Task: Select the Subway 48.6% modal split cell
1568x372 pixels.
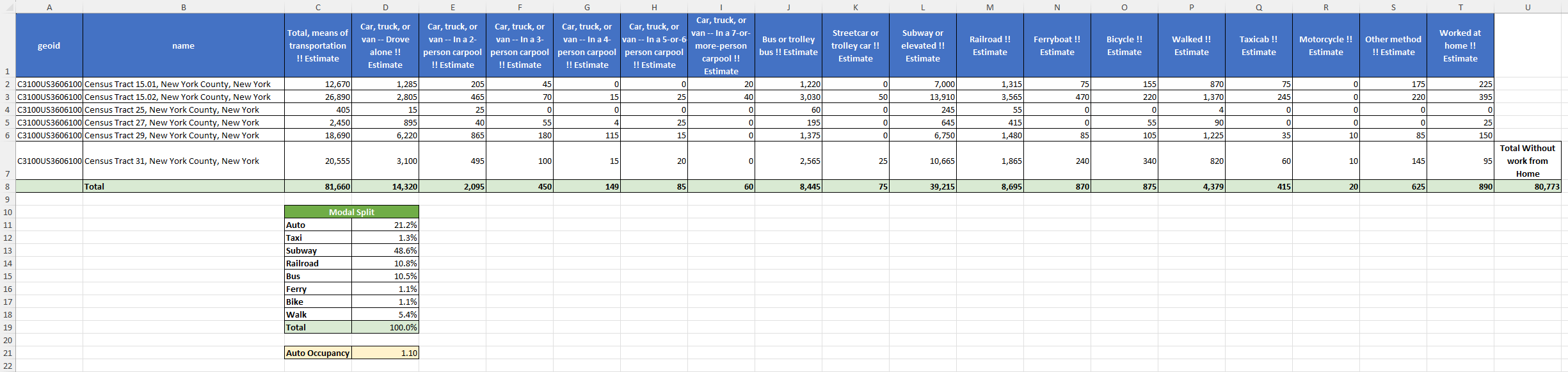Action: [385, 250]
